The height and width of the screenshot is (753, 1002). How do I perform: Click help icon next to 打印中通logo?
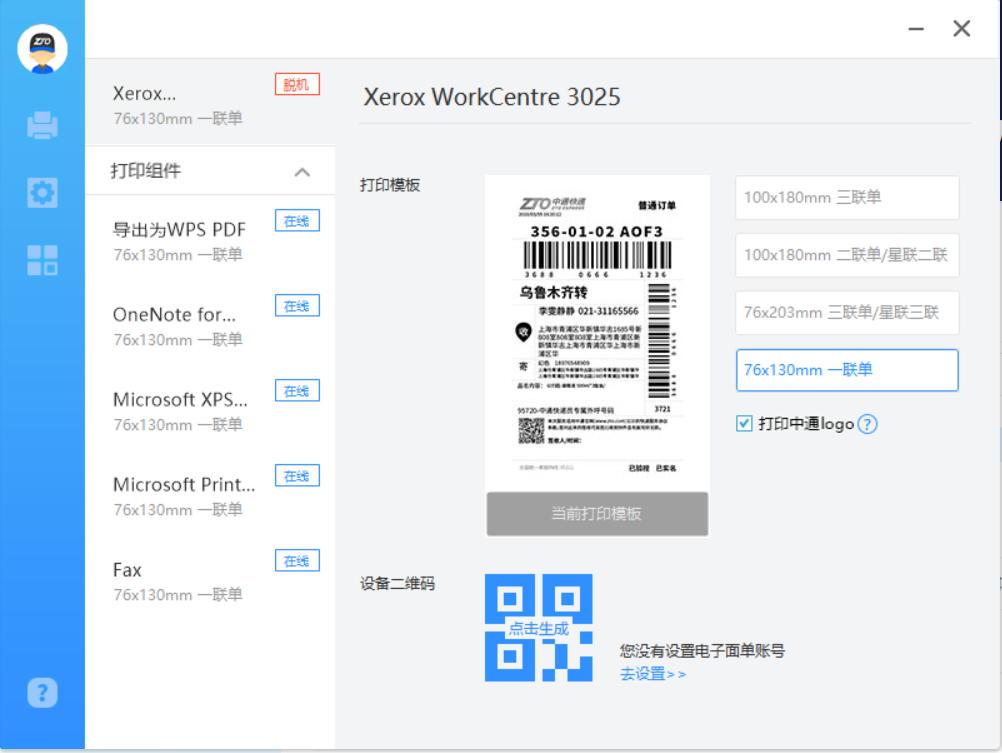(x=867, y=424)
